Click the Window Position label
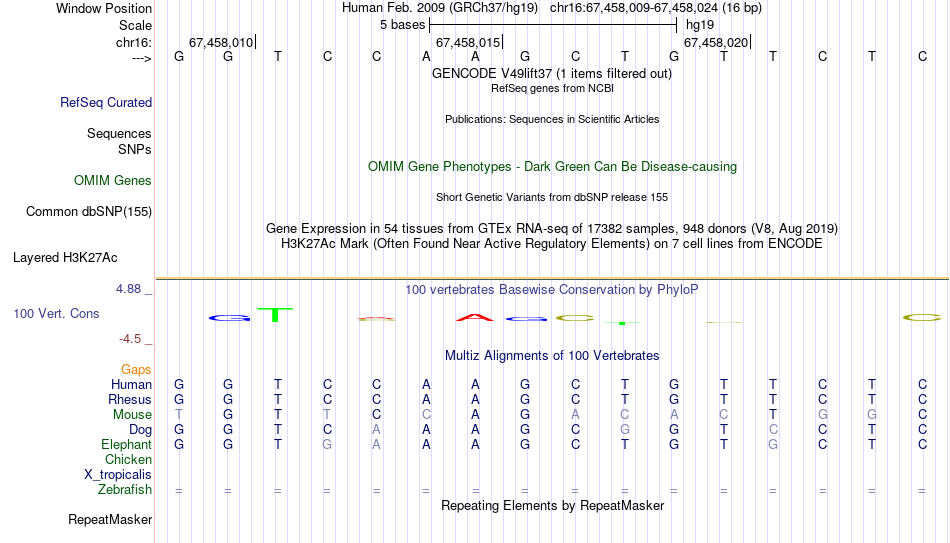950x543 pixels. (104, 8)
